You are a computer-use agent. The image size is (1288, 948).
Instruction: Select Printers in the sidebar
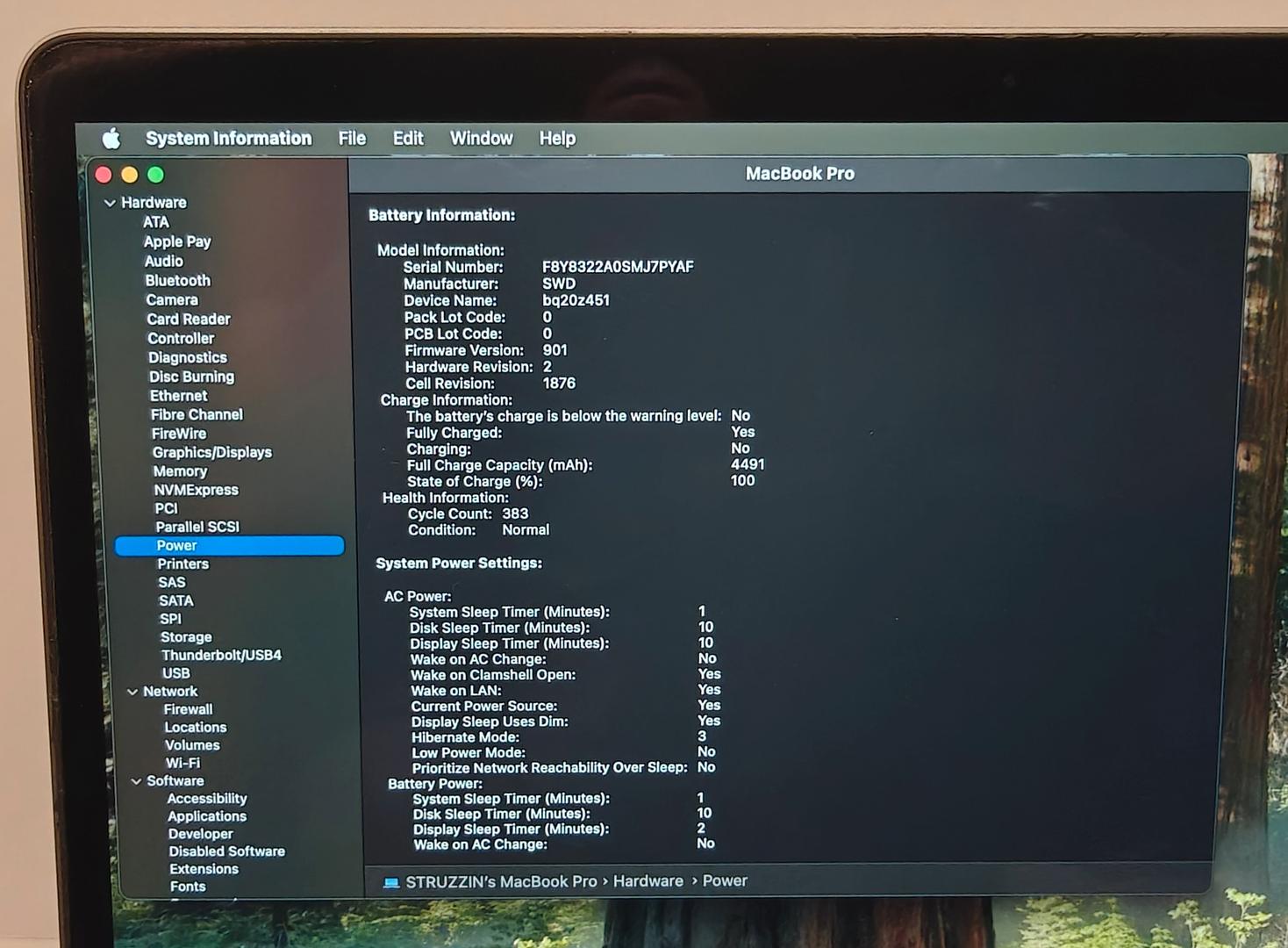pos(182,564)
